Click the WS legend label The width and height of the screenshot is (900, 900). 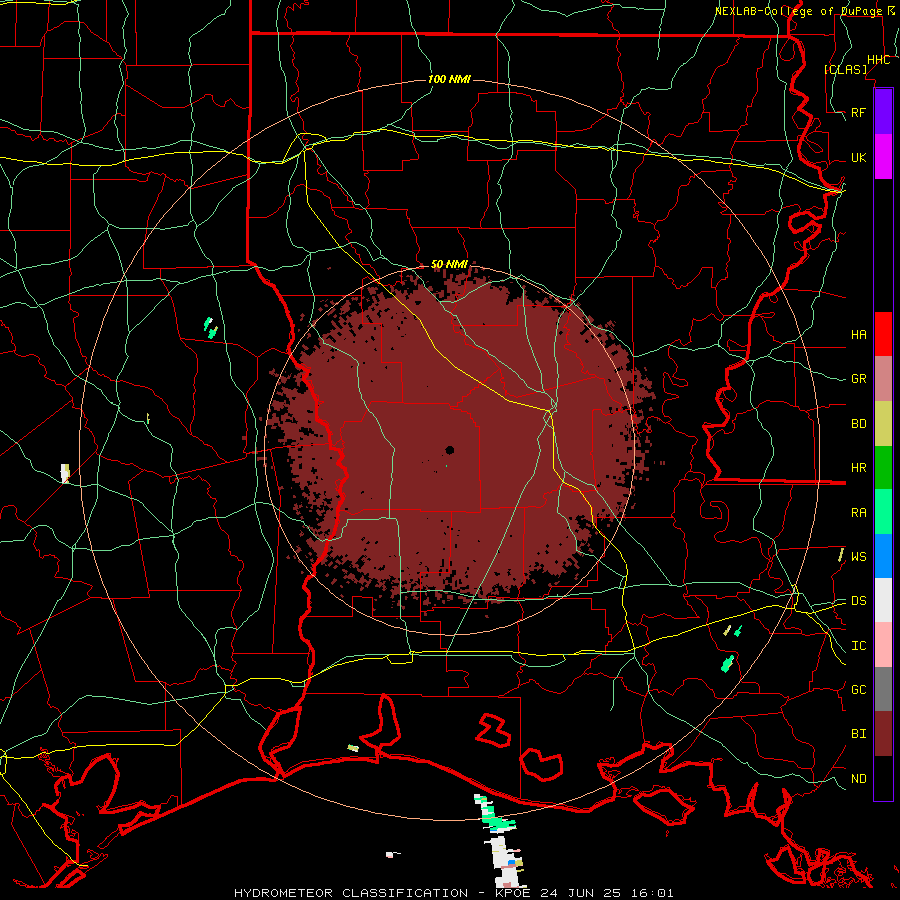point(858,557)
